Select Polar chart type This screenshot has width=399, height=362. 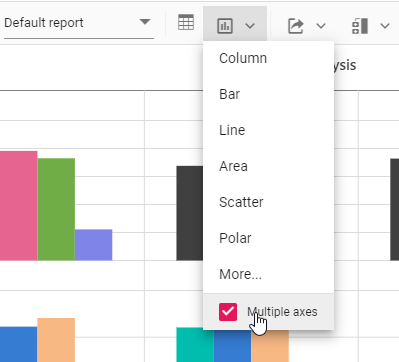click(268, 238)
